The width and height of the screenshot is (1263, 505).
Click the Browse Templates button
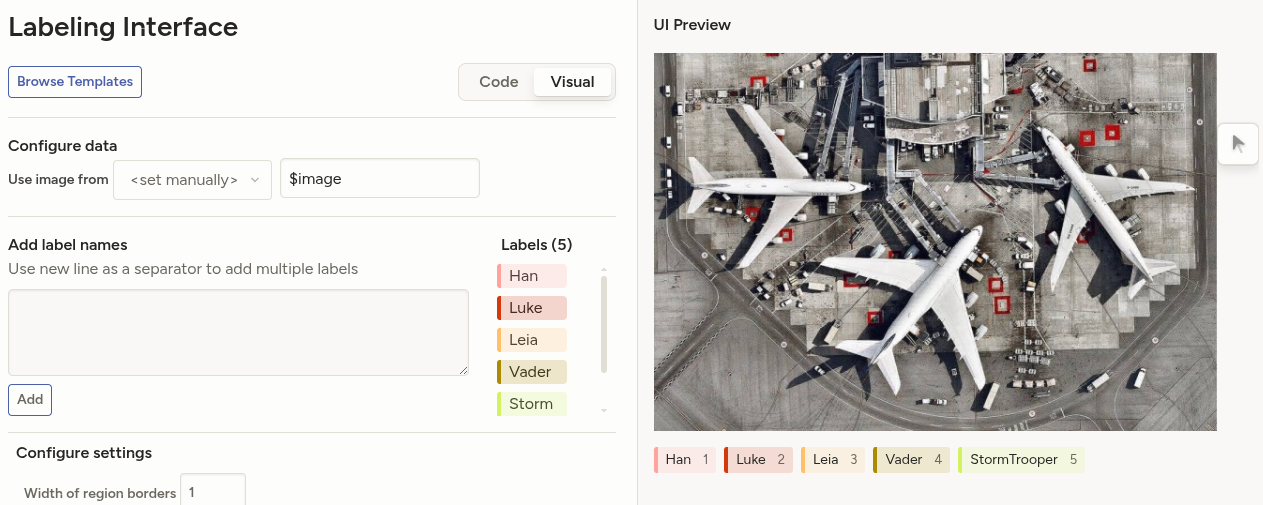tap(75, 82)
